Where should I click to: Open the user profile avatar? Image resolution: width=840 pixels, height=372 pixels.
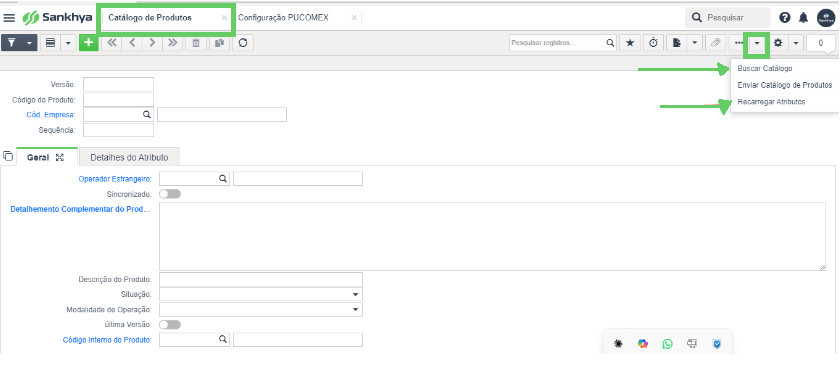tap(826, 18)
